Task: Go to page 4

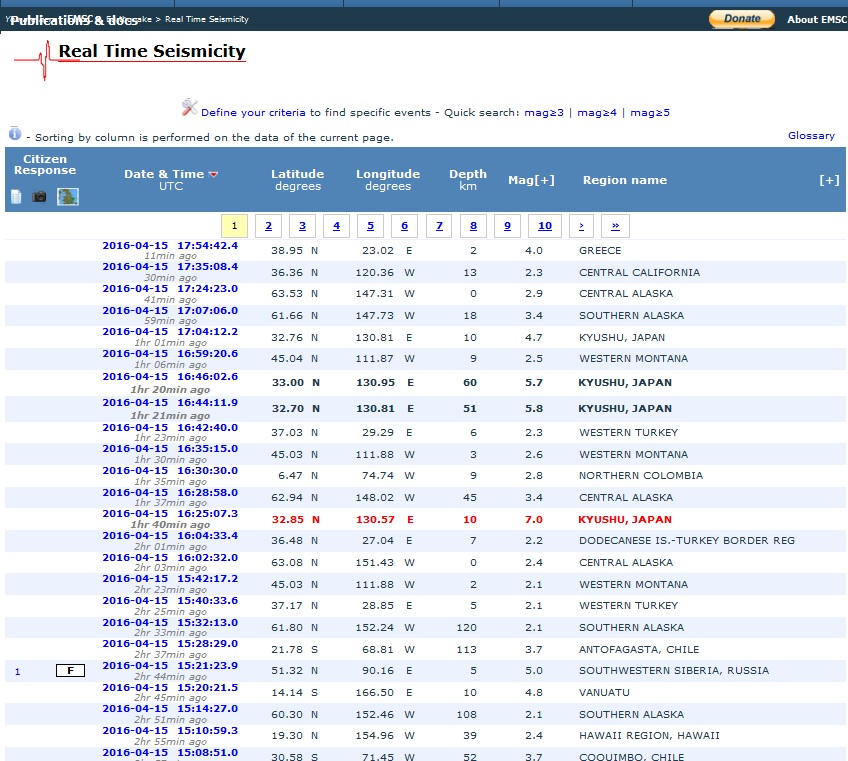Action: (336, 226)
